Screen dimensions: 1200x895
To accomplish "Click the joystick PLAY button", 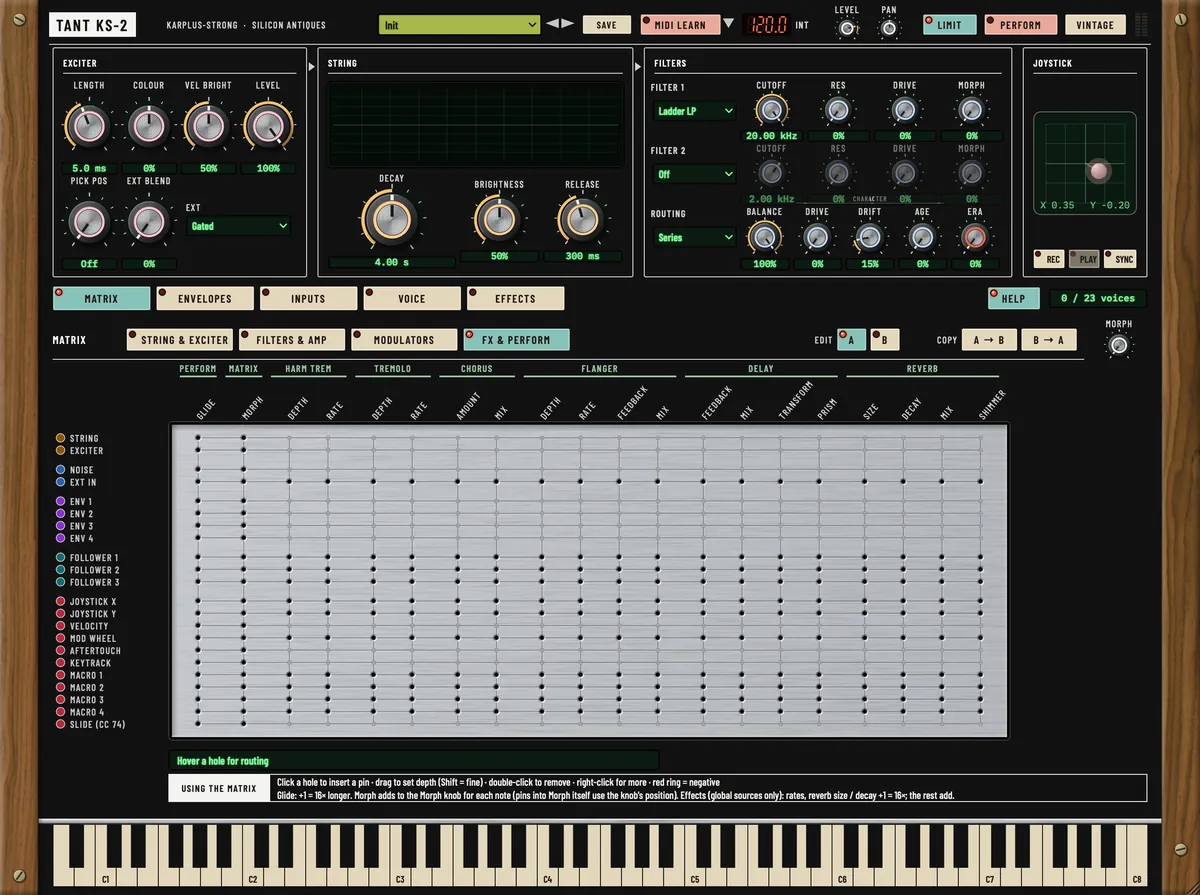I will coord(1084,259).
